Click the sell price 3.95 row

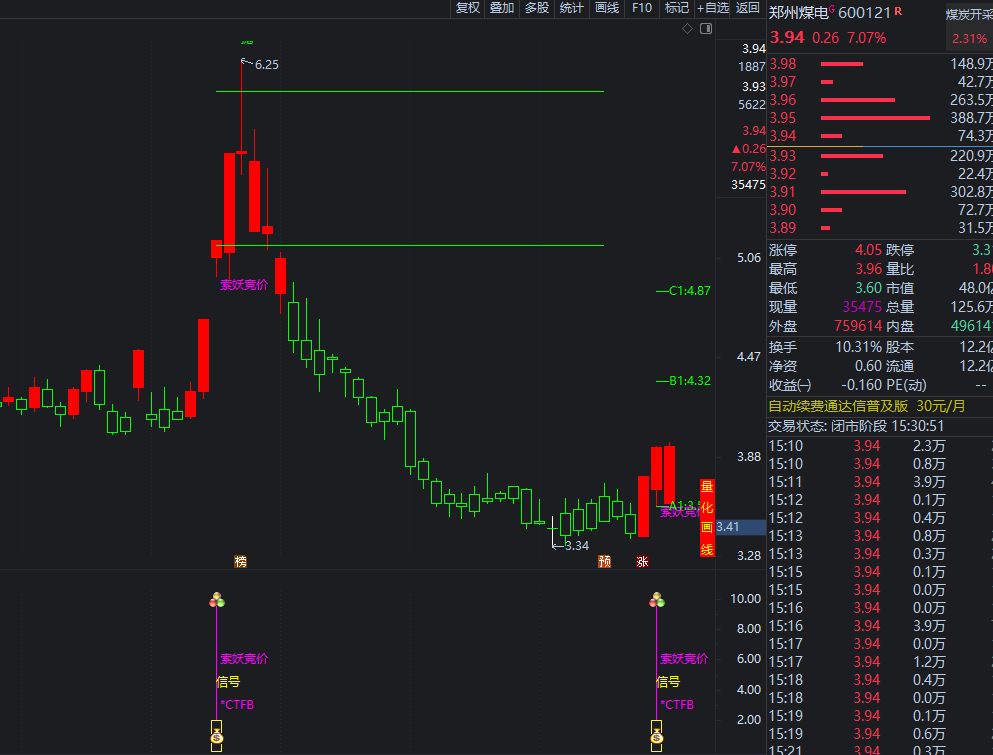coord(880,118)
